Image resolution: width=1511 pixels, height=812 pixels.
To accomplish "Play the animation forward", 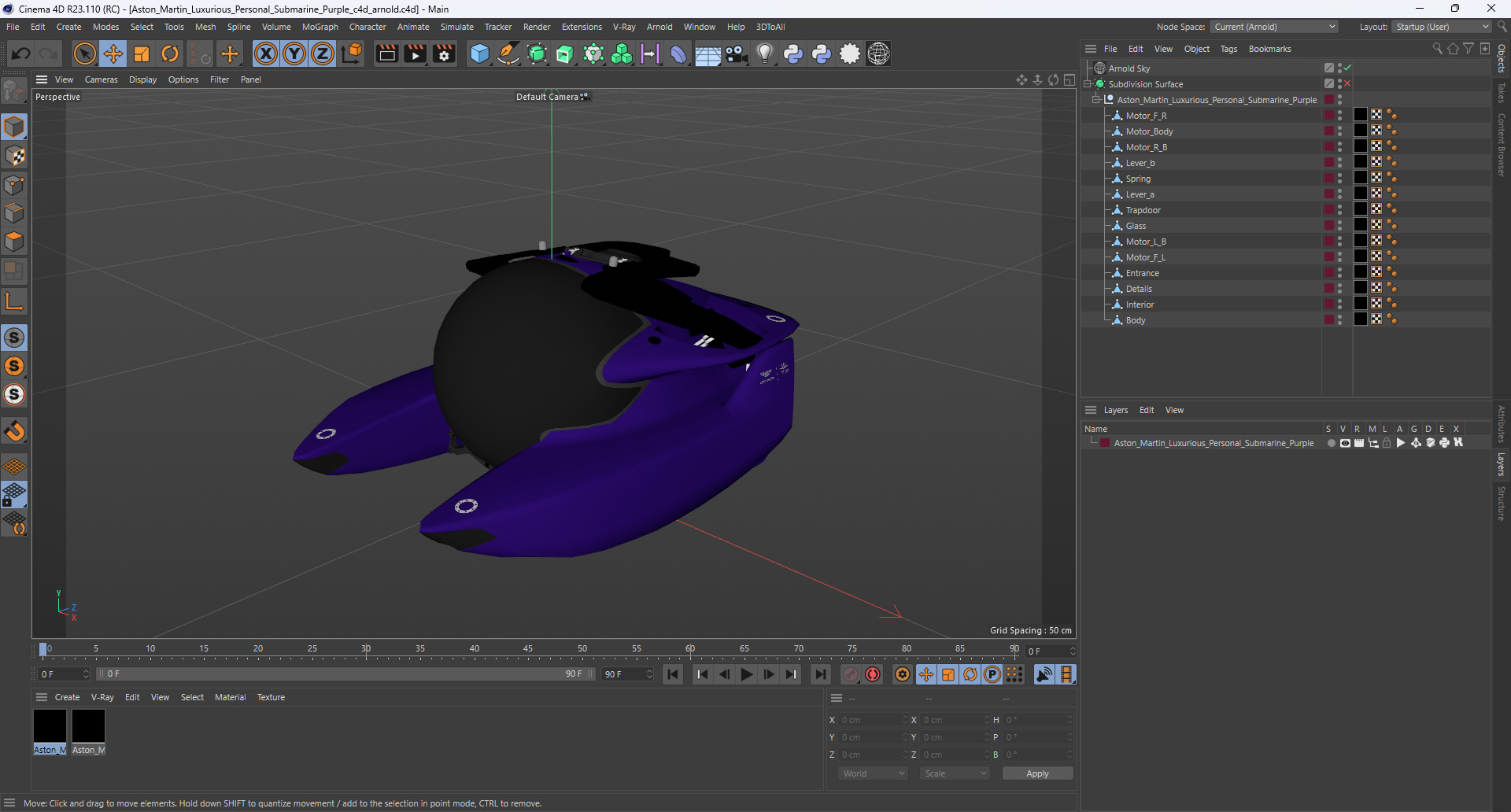I will pos(746,674).
